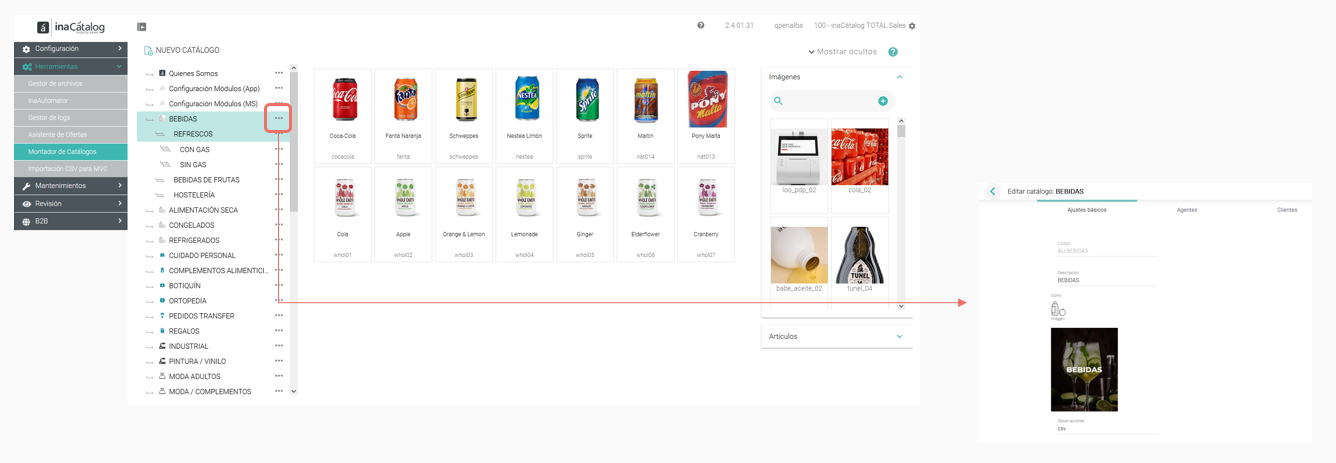Select ALIMENTACIÓN SECA catalog
Image resolution: width=1336 pixels, height=463 pixels.
203,210
